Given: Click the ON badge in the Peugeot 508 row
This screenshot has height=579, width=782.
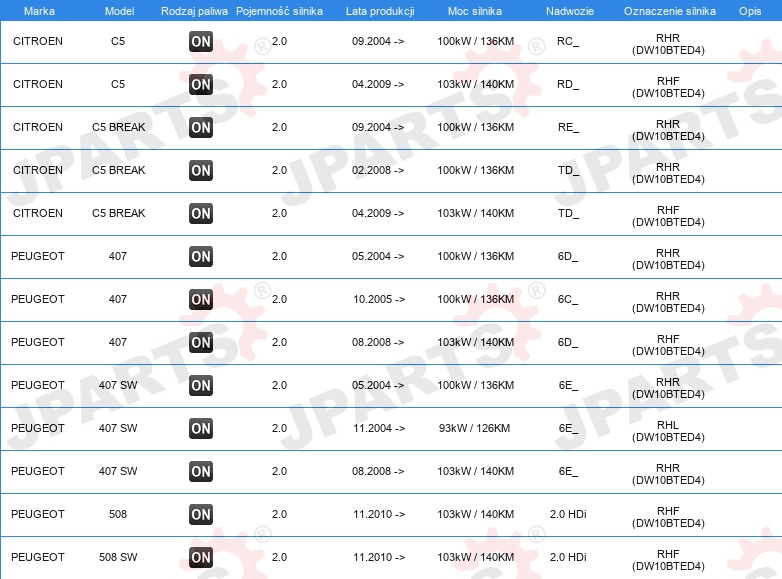Looking at the screenshot, I should point(201,514).
